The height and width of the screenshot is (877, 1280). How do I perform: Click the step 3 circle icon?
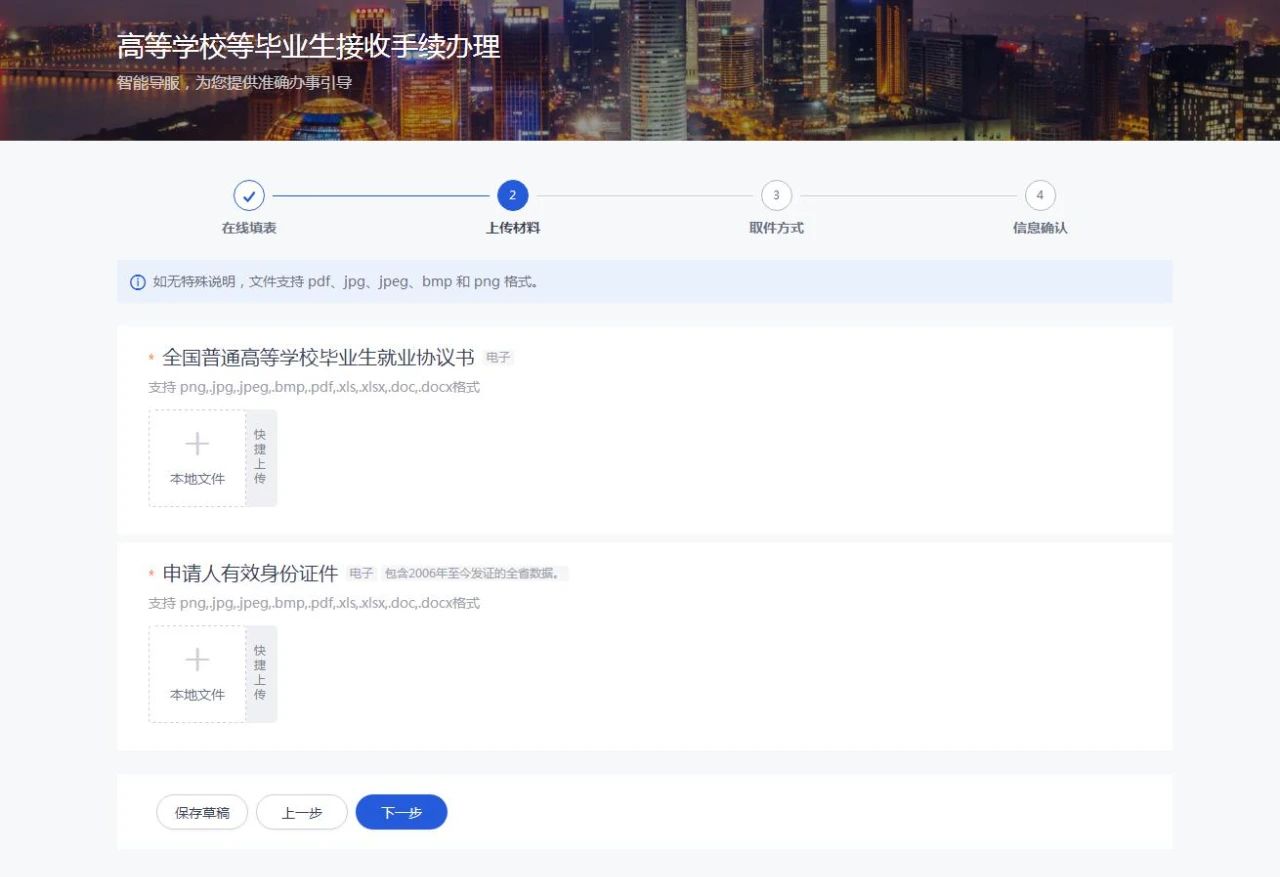tap(776, 196)
